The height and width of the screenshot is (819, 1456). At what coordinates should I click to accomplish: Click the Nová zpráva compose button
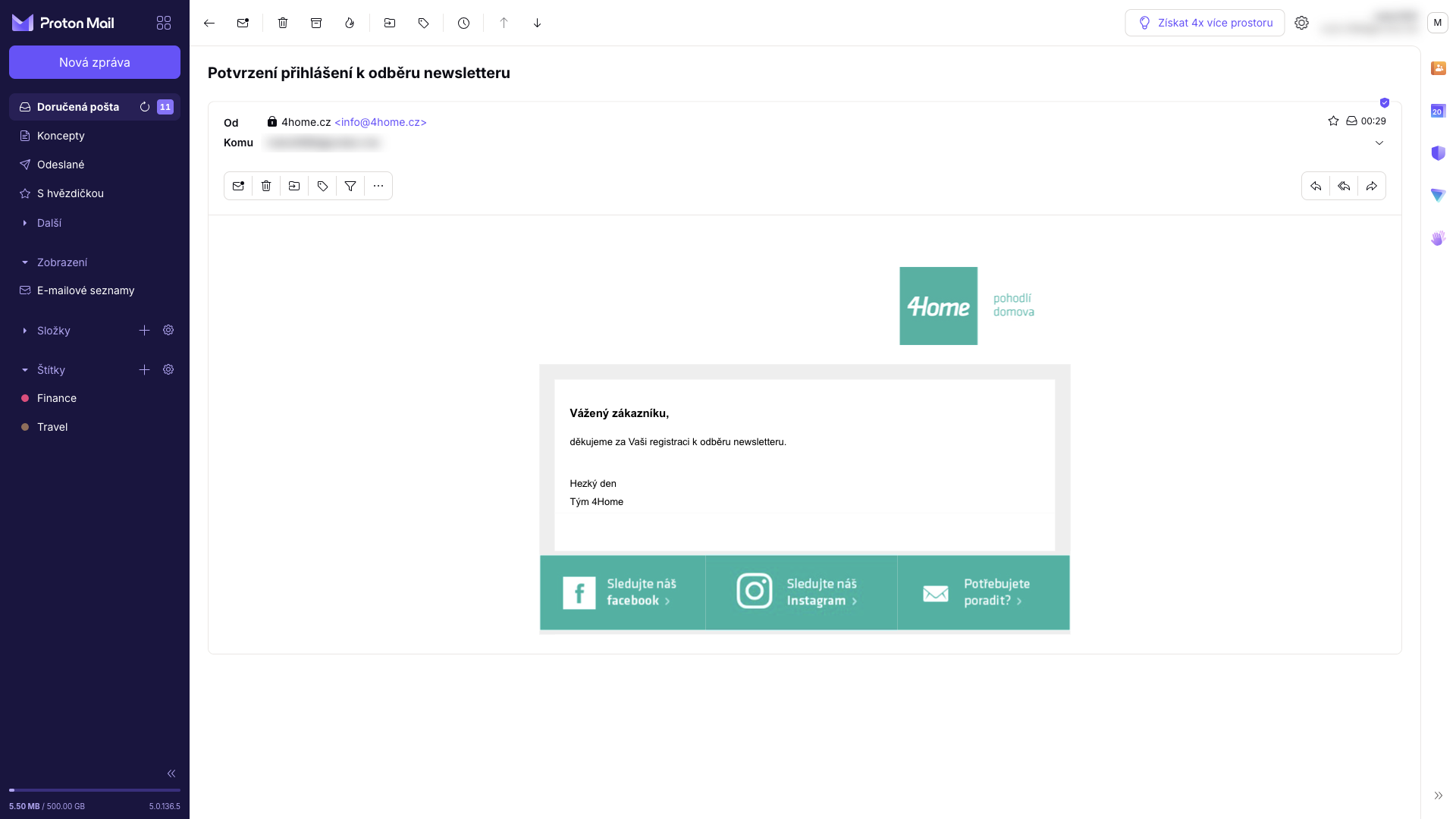pos(95,62)
